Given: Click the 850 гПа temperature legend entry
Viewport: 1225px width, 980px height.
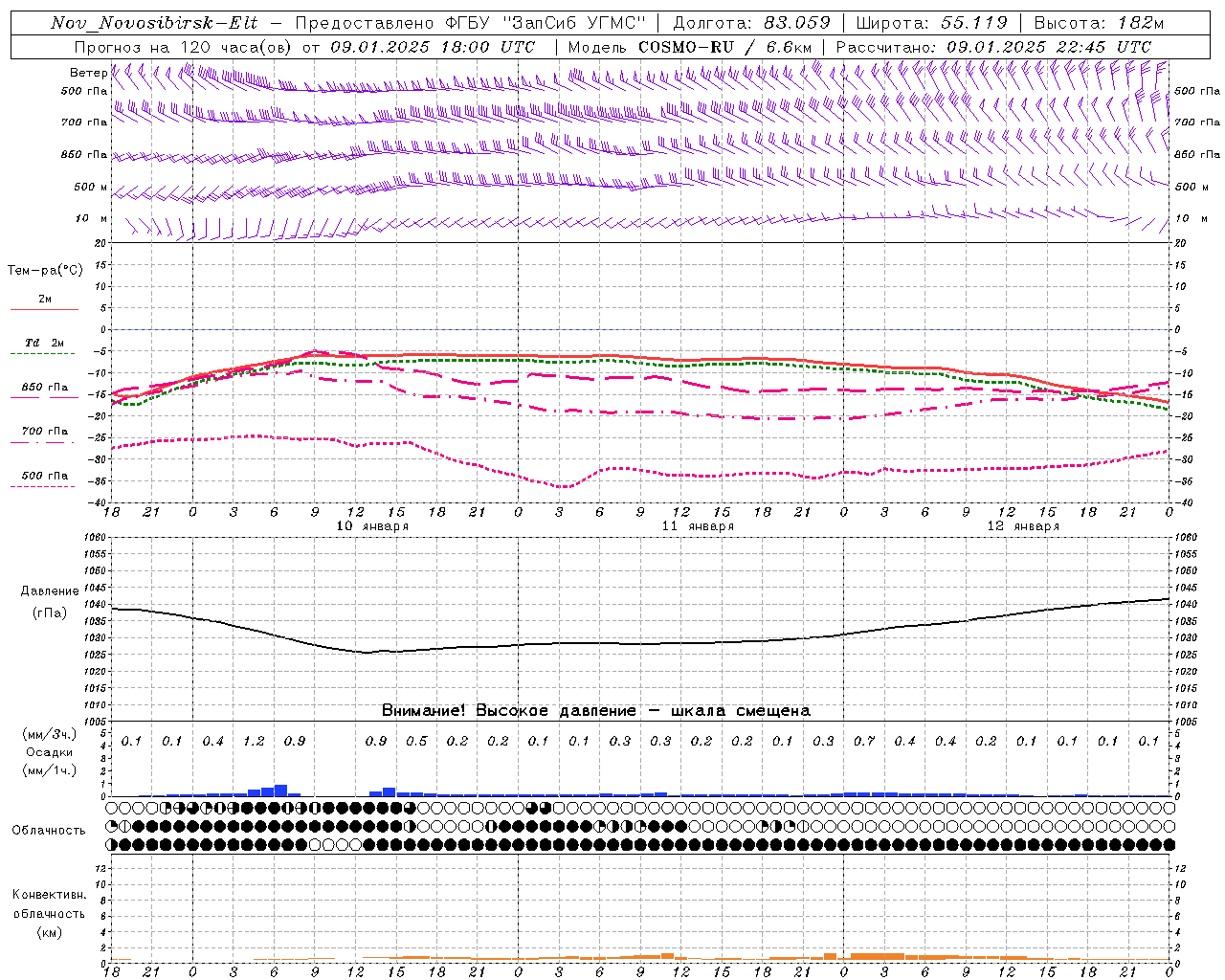Looking at the screenshot, I should click(x=45, y=388).
